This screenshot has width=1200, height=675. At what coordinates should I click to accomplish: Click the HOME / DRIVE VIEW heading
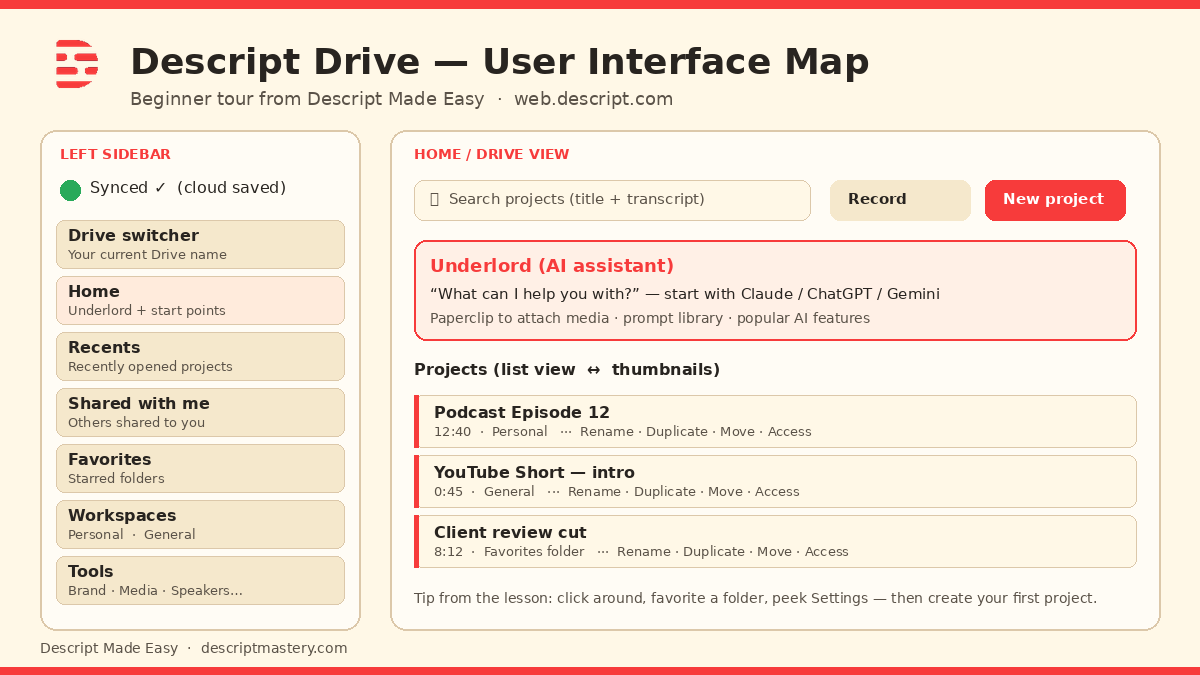[492, 154]
